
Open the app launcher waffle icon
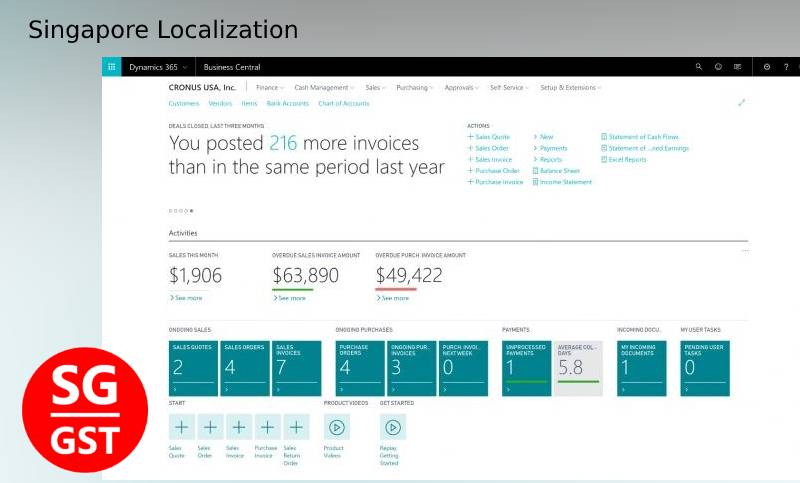(x=112, y=67)
